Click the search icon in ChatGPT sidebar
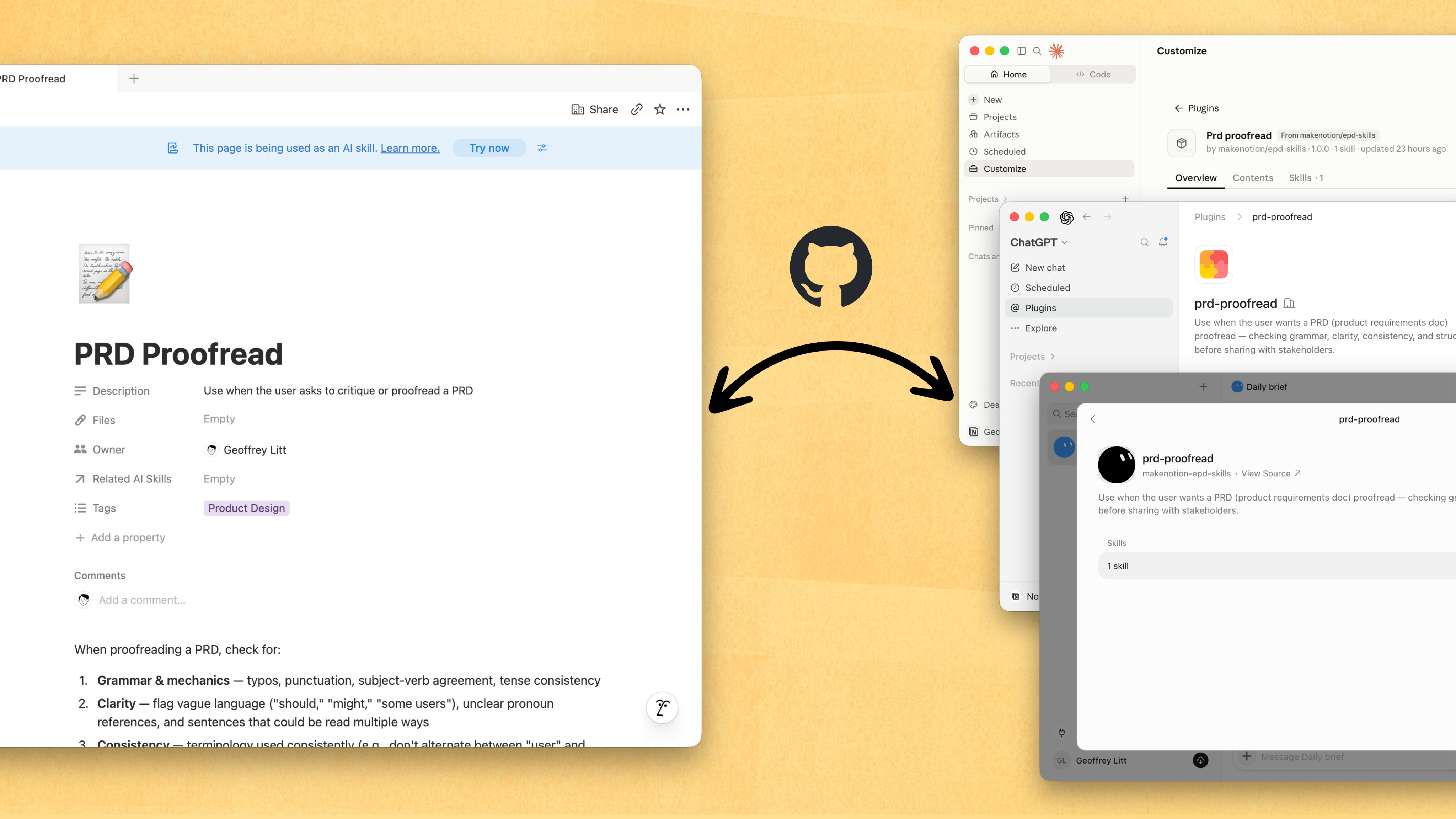Image resolution: width=1456 pixels, height=819 pixels. coord(1145,242)
